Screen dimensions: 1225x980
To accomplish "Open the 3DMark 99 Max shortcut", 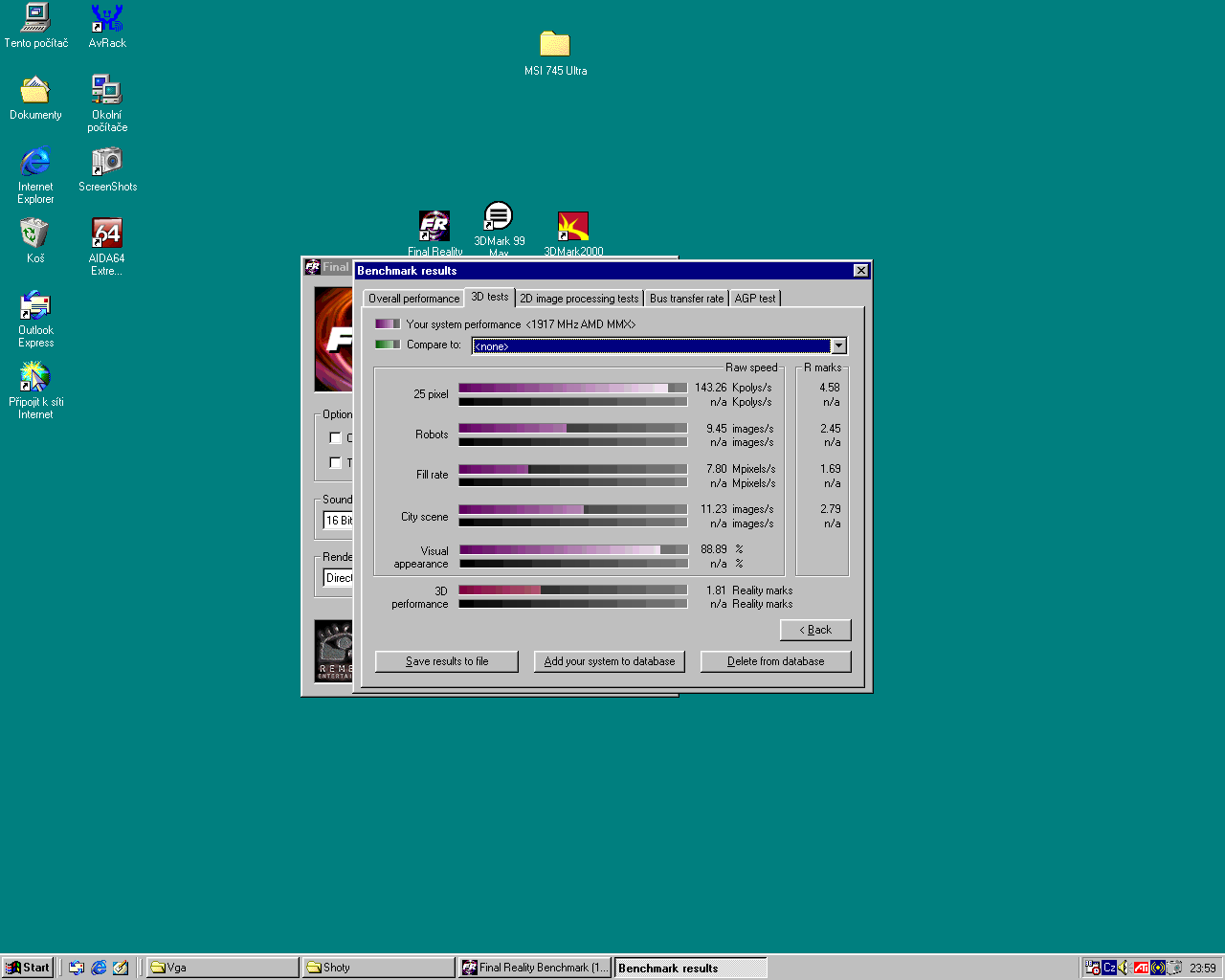I will [498, 217].
